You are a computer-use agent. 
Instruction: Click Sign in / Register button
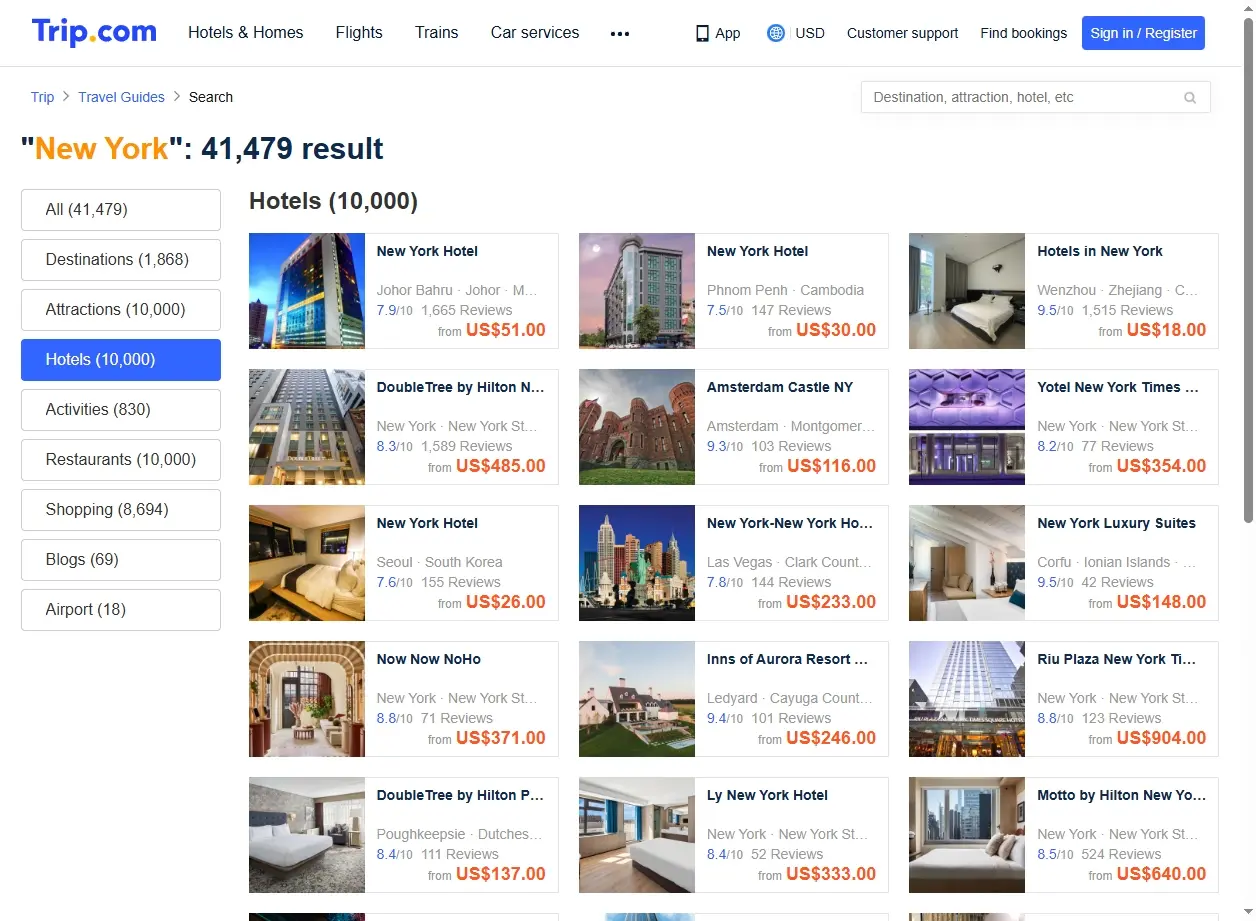pos(1143,33)
